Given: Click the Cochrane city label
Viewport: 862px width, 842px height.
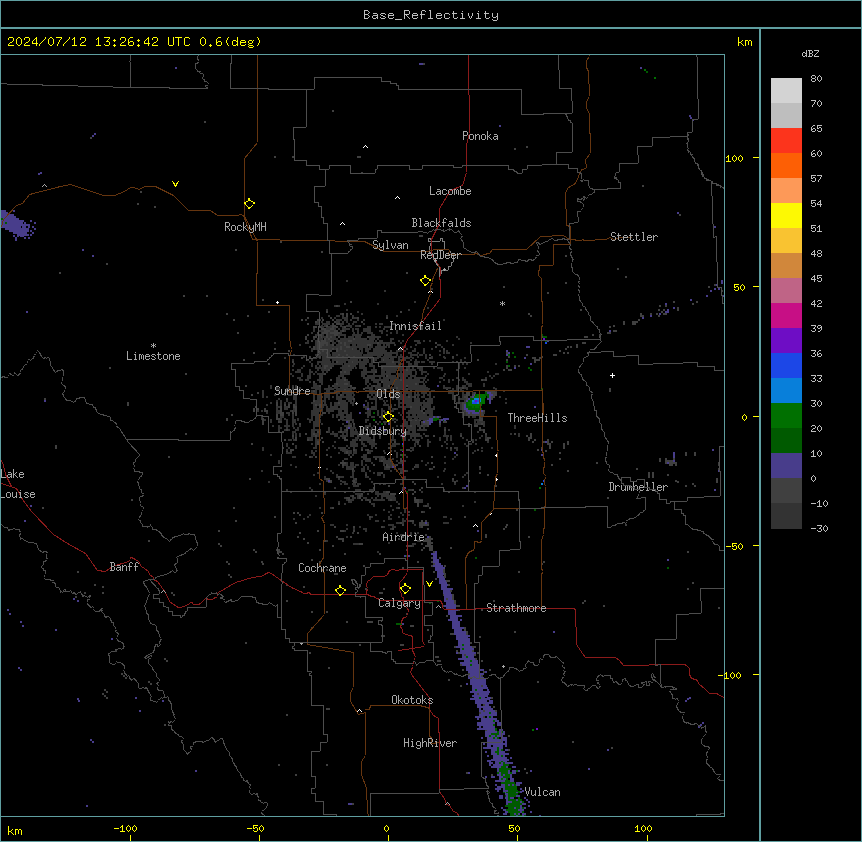Looking at the screenshot, I should pyautogui.click(x=322, y=568).
